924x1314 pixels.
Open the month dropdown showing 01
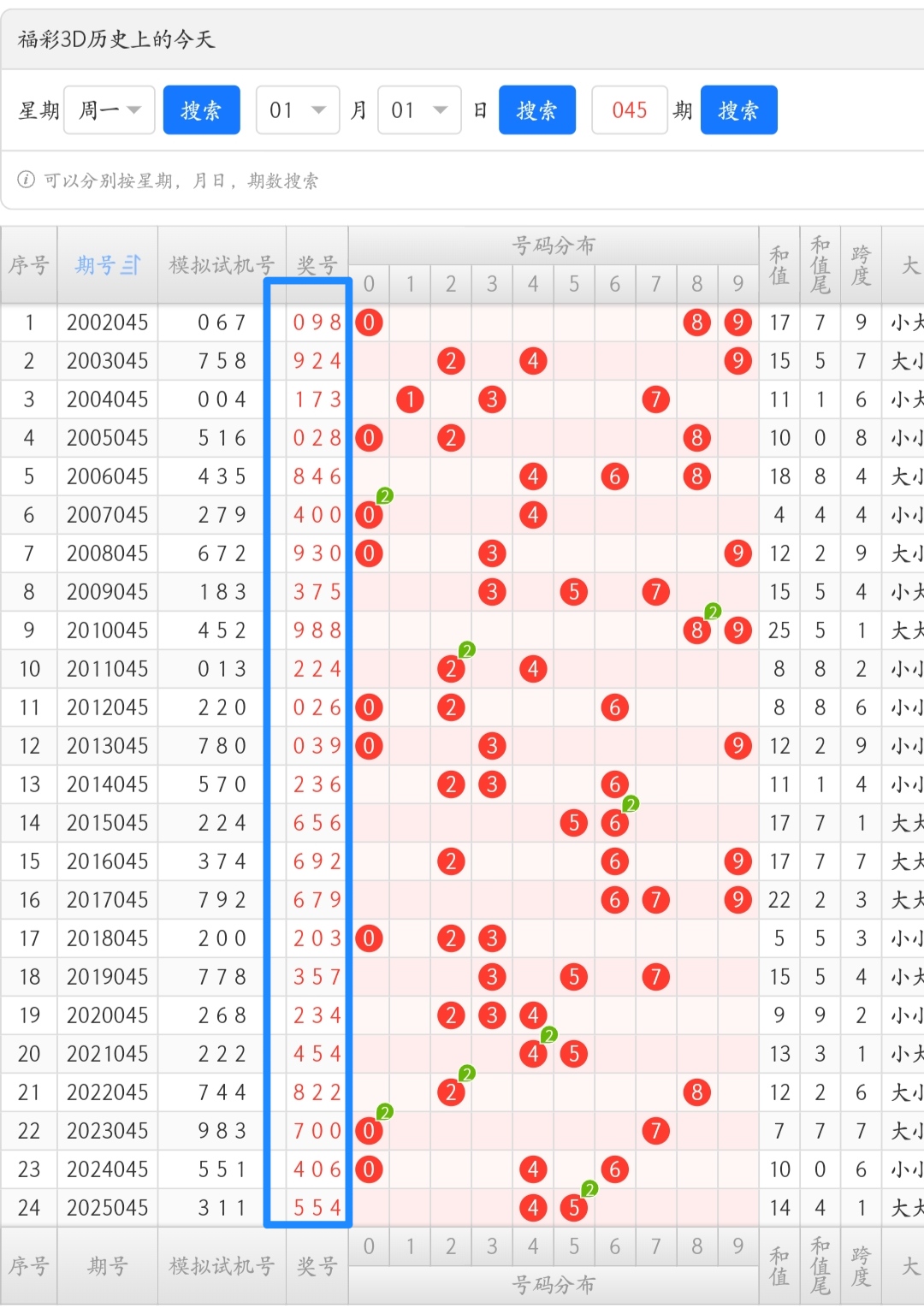point(298,110)
